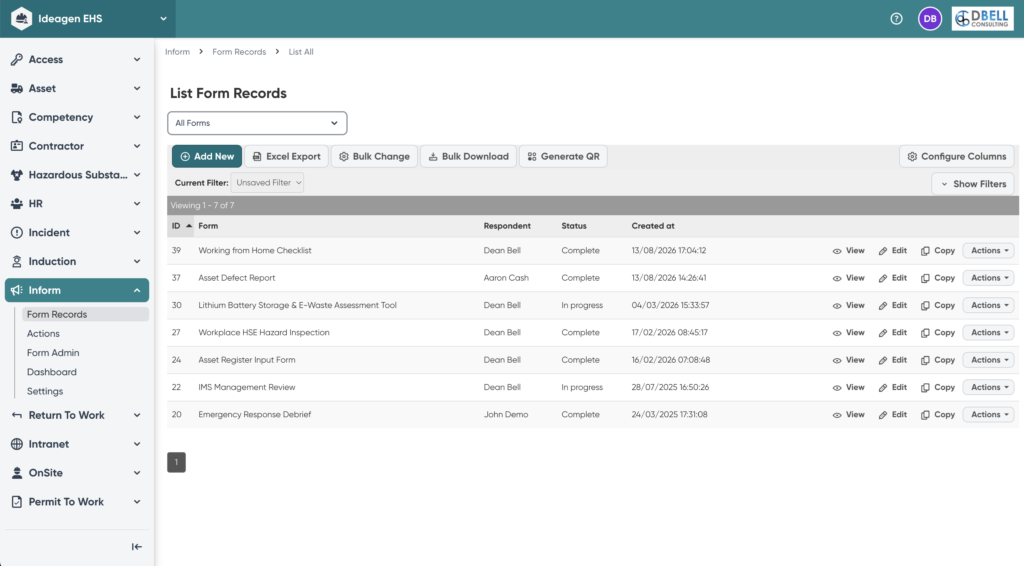Image resolution: width=1024 pixels, height=566 pixels.
Task: Open the help question mark icon
Action: (896, 19)
